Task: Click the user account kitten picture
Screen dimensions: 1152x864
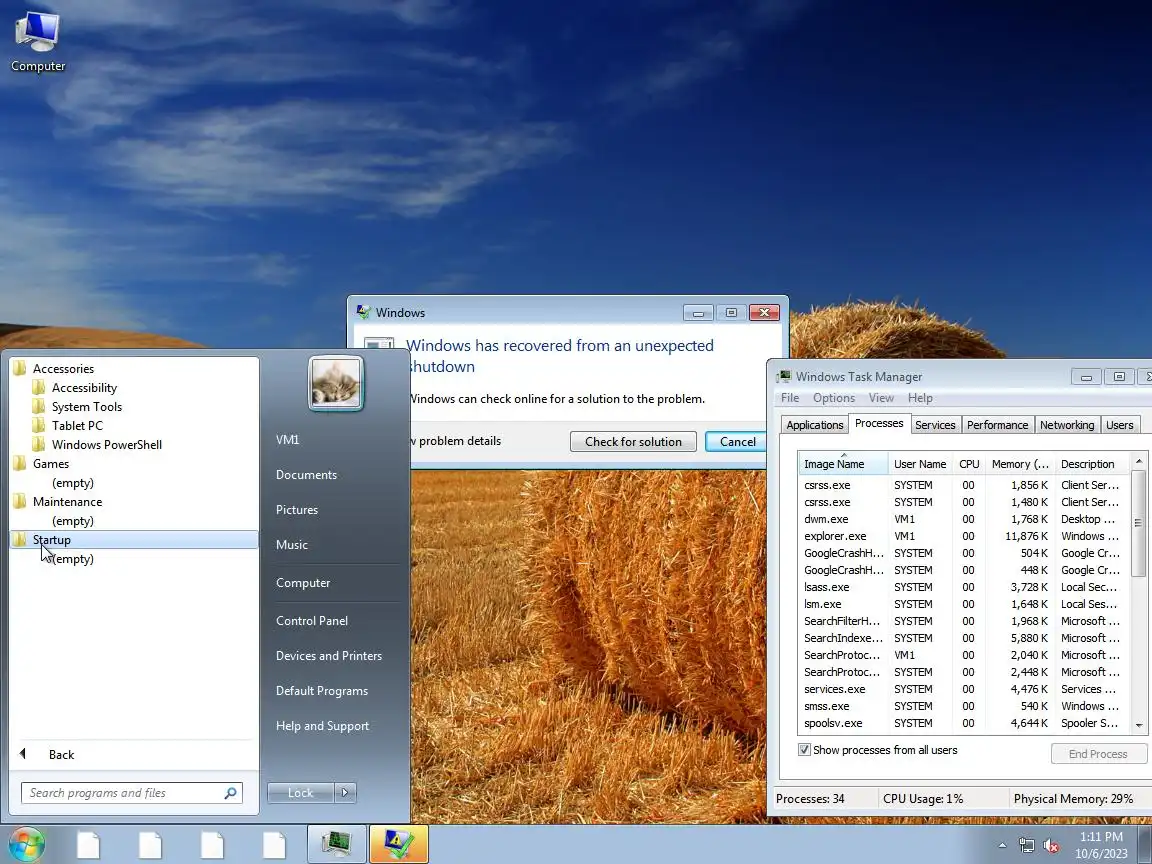Action: [336, 384]
